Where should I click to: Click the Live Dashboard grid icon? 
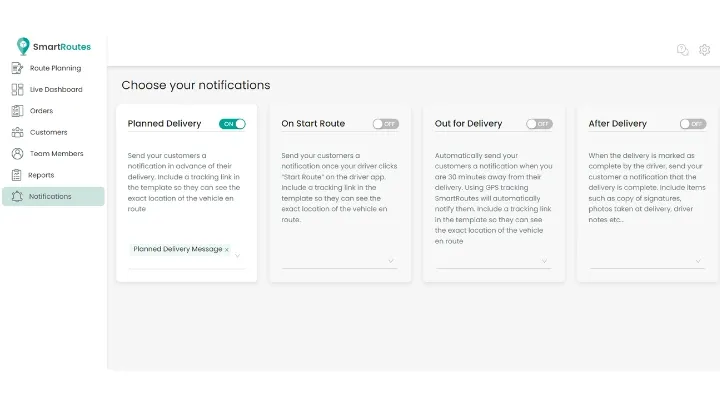[17, 90]
